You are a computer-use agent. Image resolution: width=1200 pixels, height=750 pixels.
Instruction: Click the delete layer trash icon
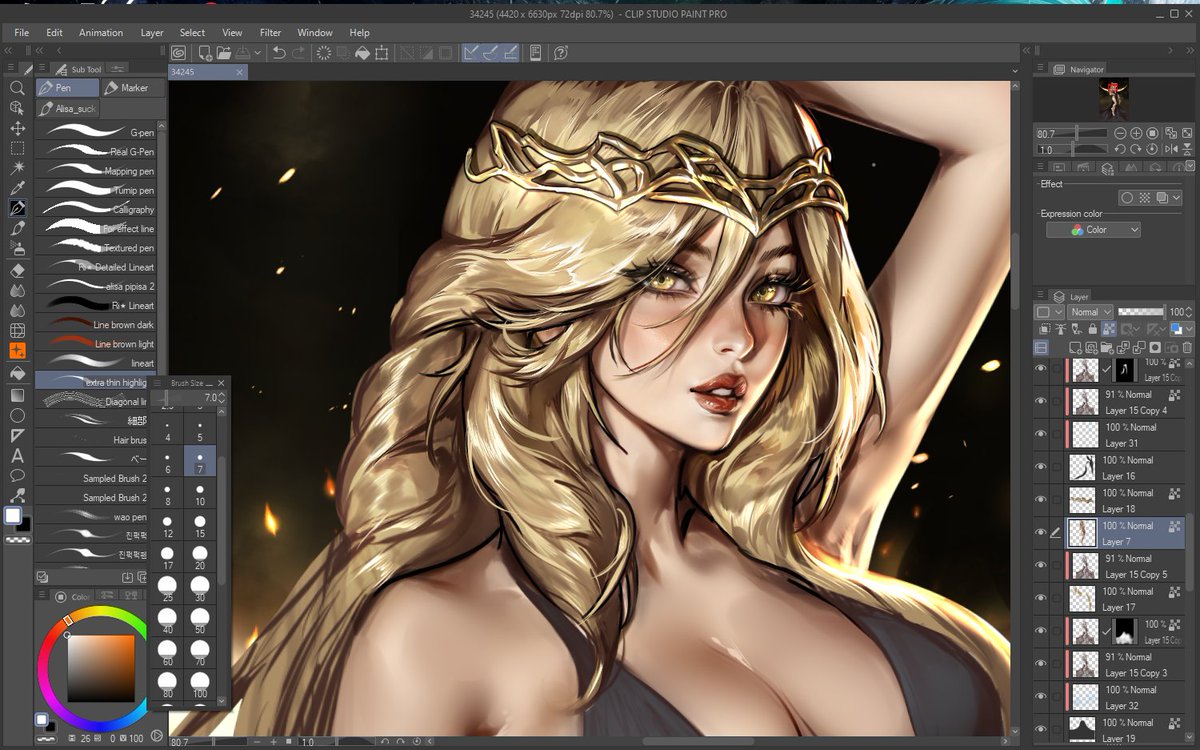coord(1186,348)
